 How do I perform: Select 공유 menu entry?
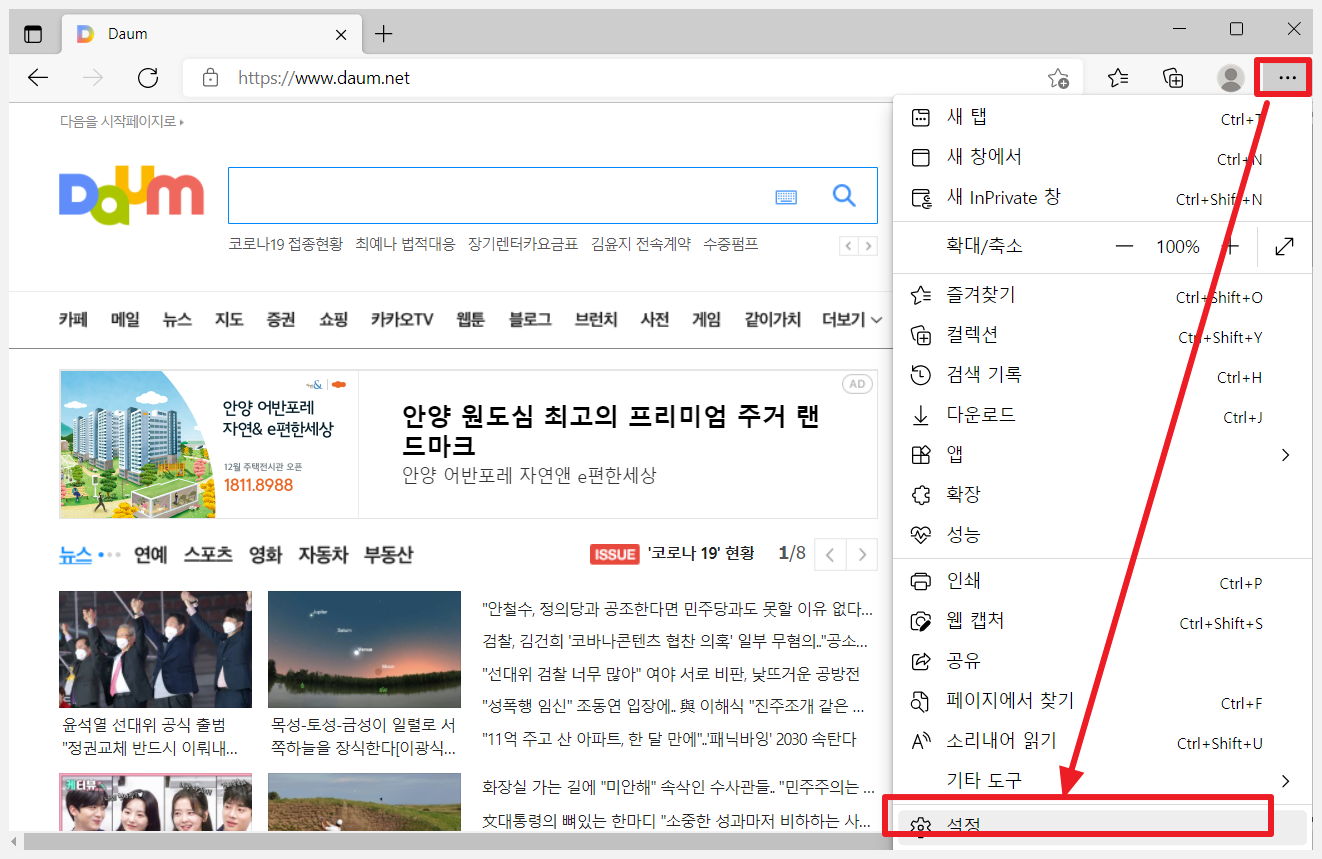pos(1102,662)
